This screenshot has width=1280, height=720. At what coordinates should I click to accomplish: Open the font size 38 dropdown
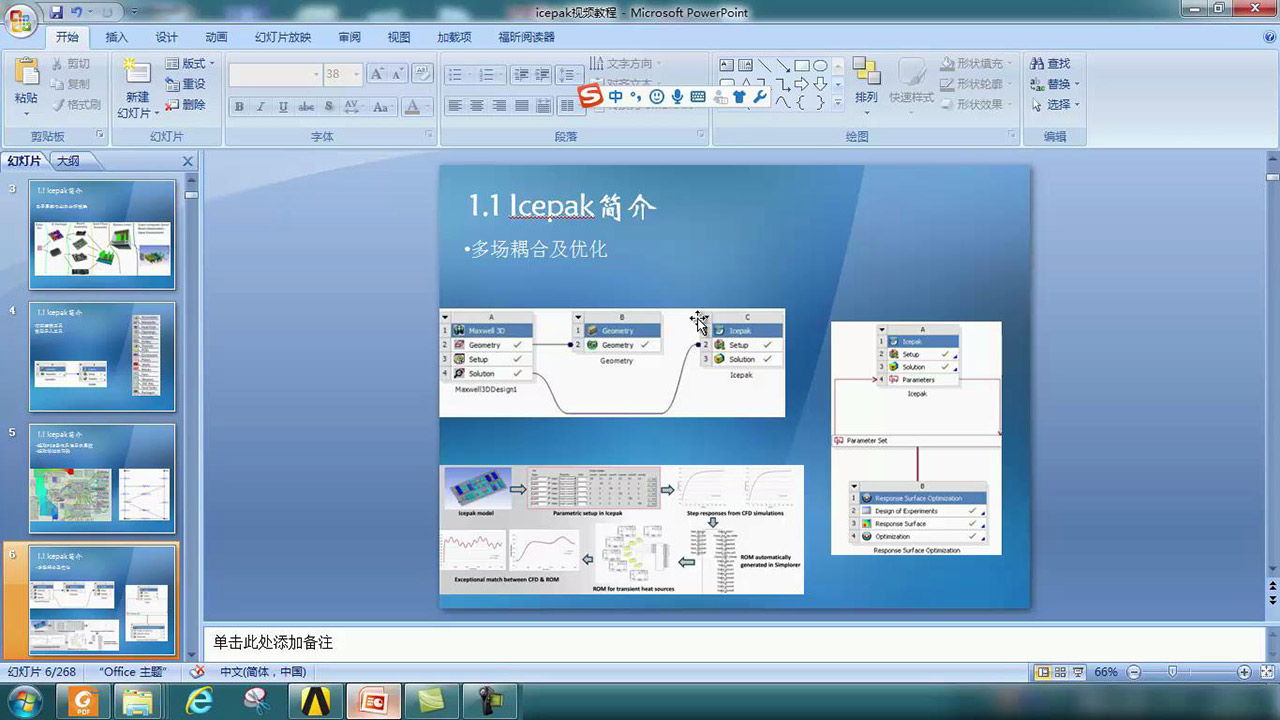(342, 74)
